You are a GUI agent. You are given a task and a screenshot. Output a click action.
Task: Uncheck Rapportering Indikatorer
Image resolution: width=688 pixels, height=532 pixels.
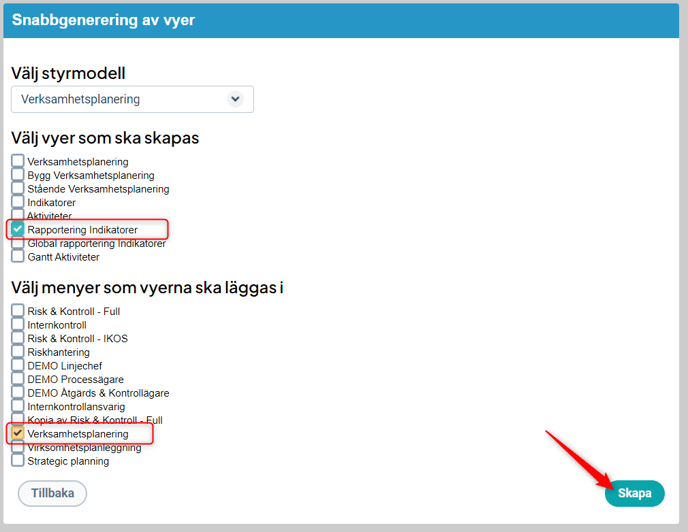(18, 229)
